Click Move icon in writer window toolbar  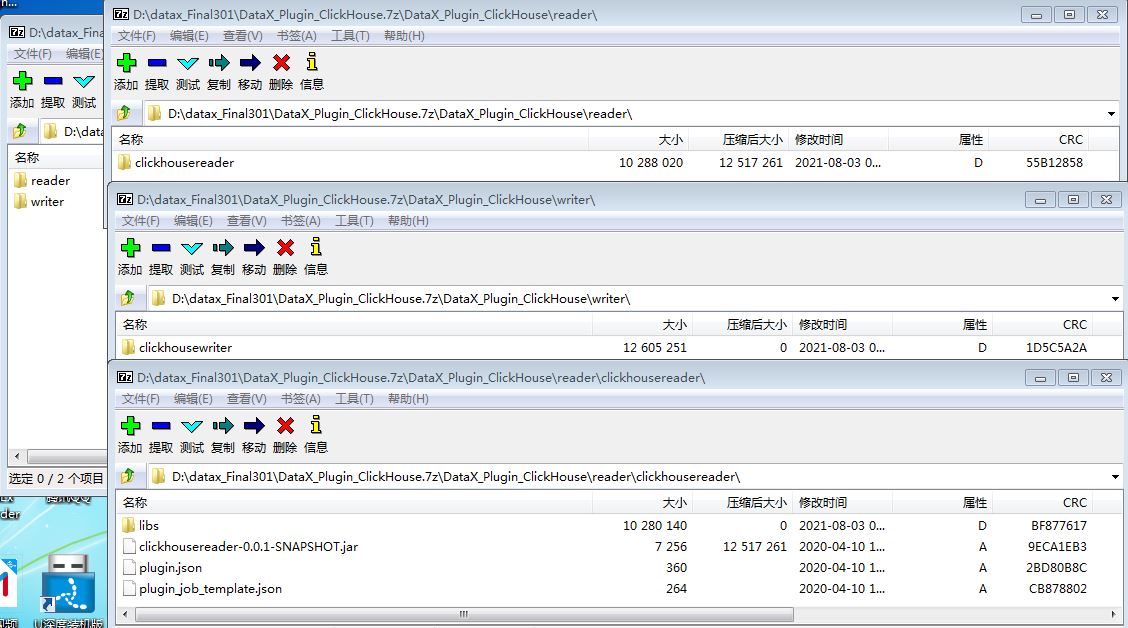coord(254,247)
